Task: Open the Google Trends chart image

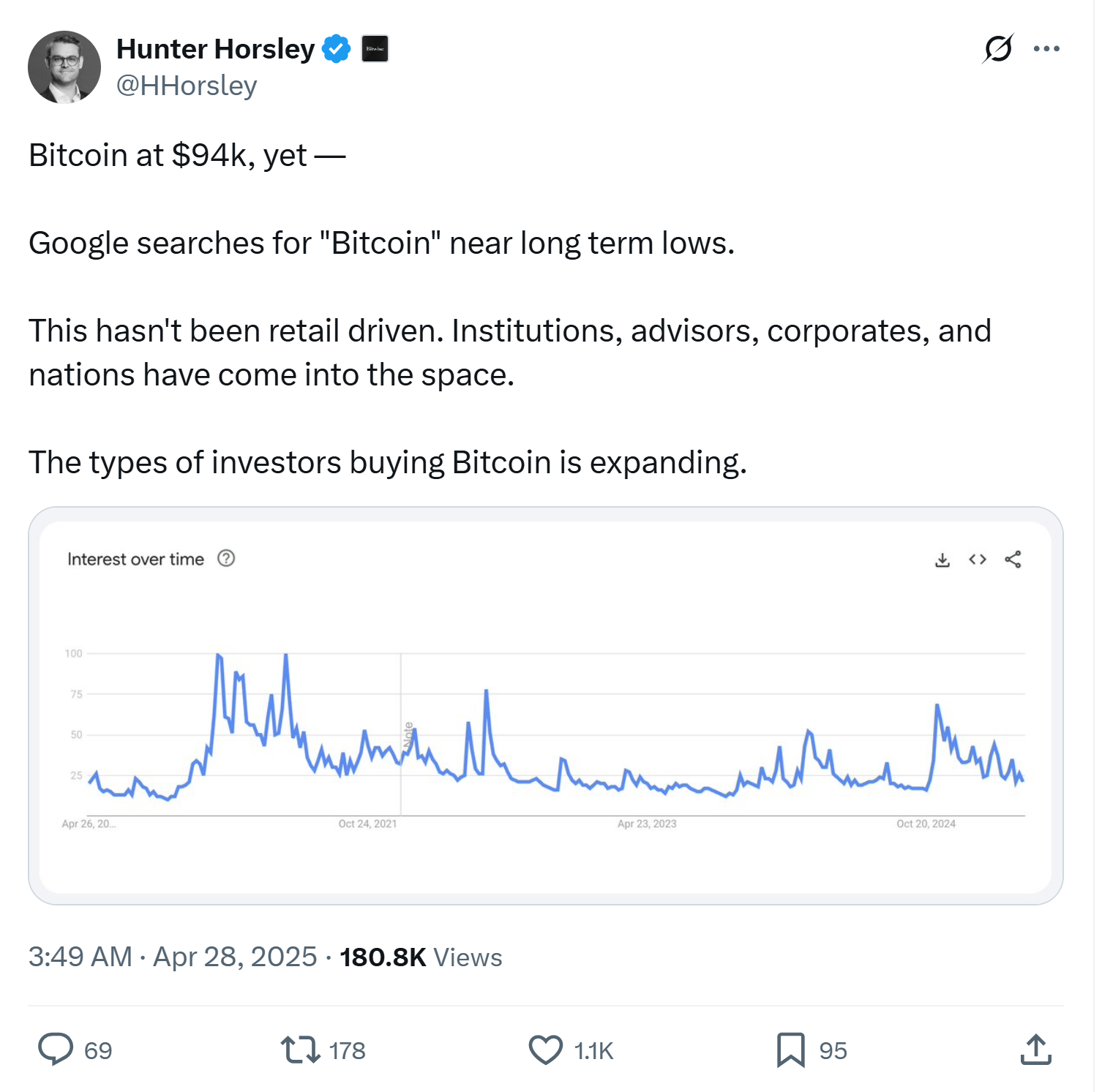Action: coord(545,731)
